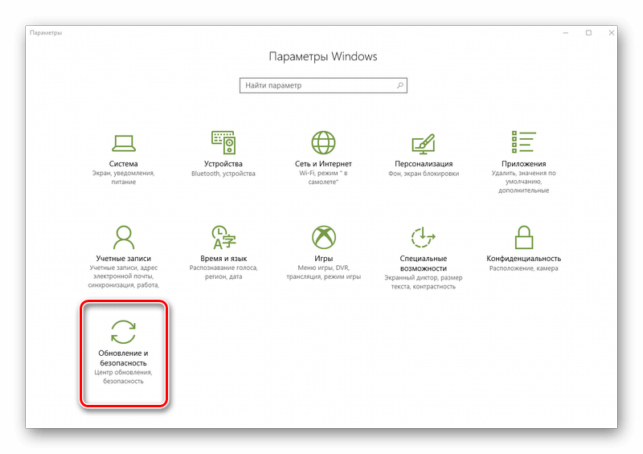Click 'Bluetooth, устройства' description
643x454 pixels.
[x=223, y=173]
